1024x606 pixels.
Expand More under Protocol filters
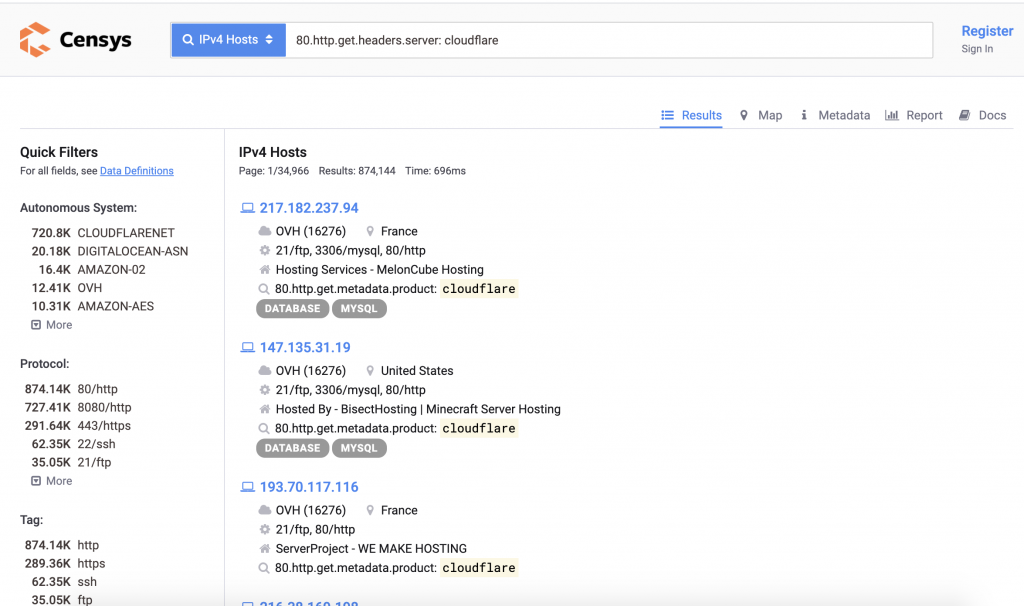tap(52, 481)
